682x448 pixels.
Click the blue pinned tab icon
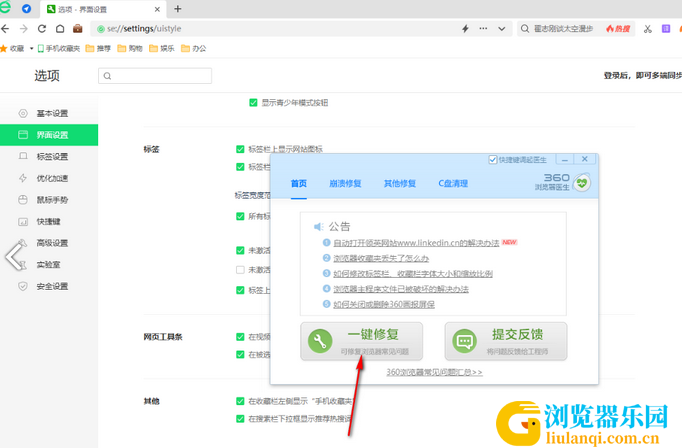point(26,9)
